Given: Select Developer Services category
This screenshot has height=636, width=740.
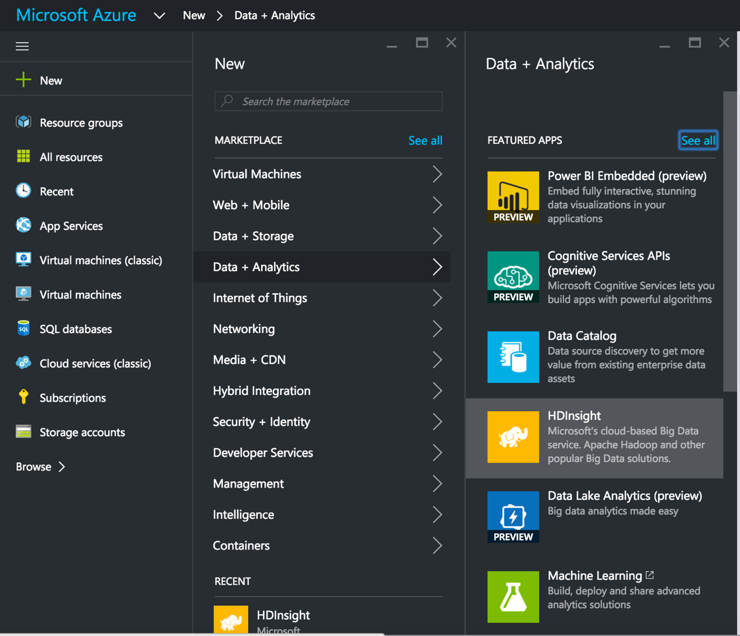Looking at the screenshot, I should pos(321,452).
